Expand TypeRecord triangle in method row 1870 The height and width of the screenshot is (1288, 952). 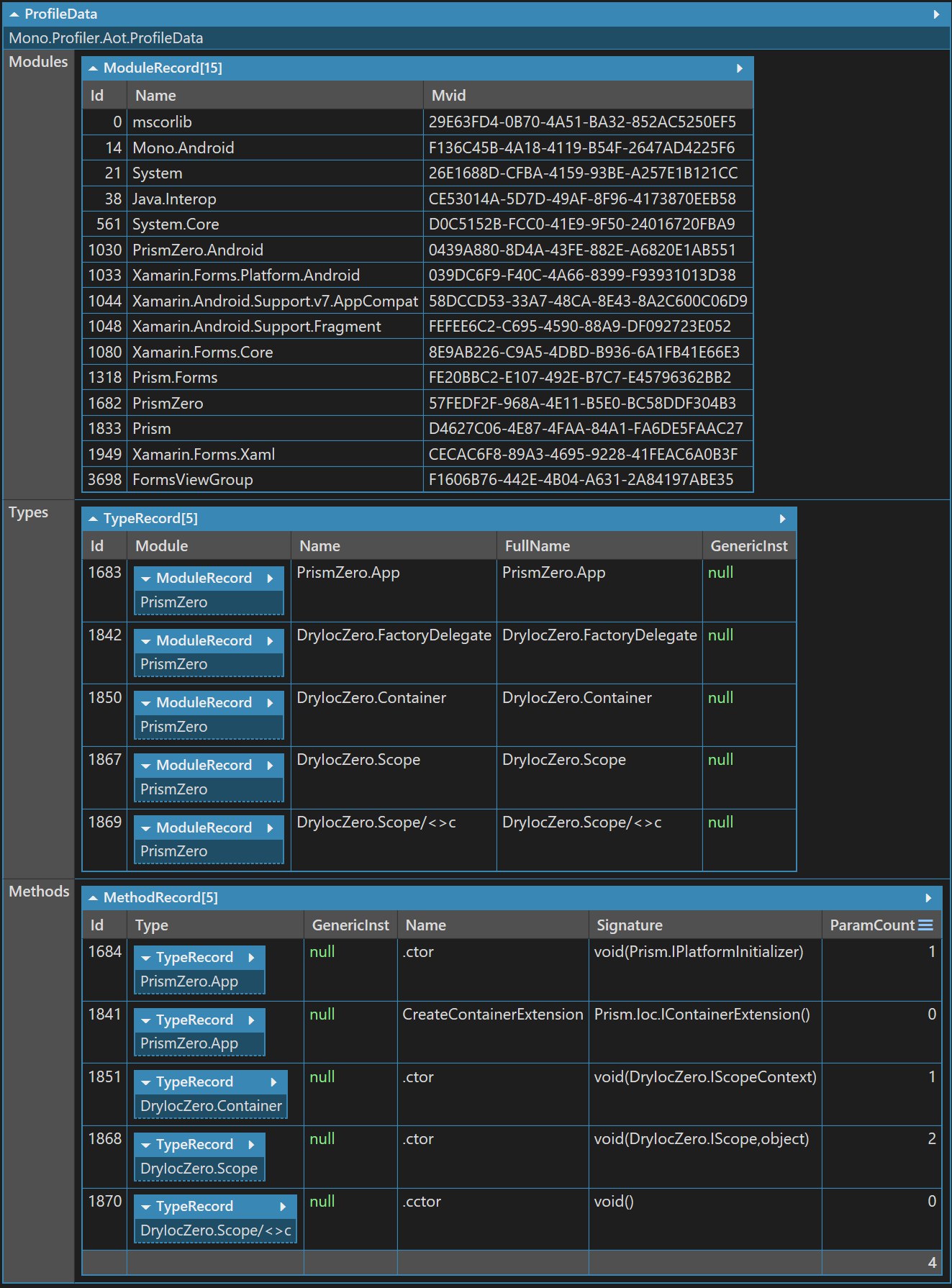[x=146, y=1207]
